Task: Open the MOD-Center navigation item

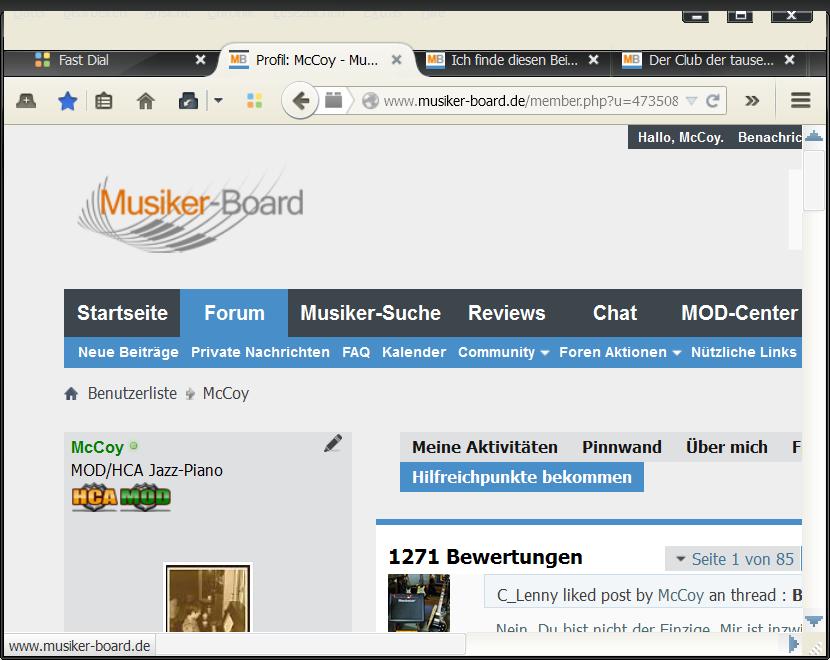Action: [x=739, y=313]
